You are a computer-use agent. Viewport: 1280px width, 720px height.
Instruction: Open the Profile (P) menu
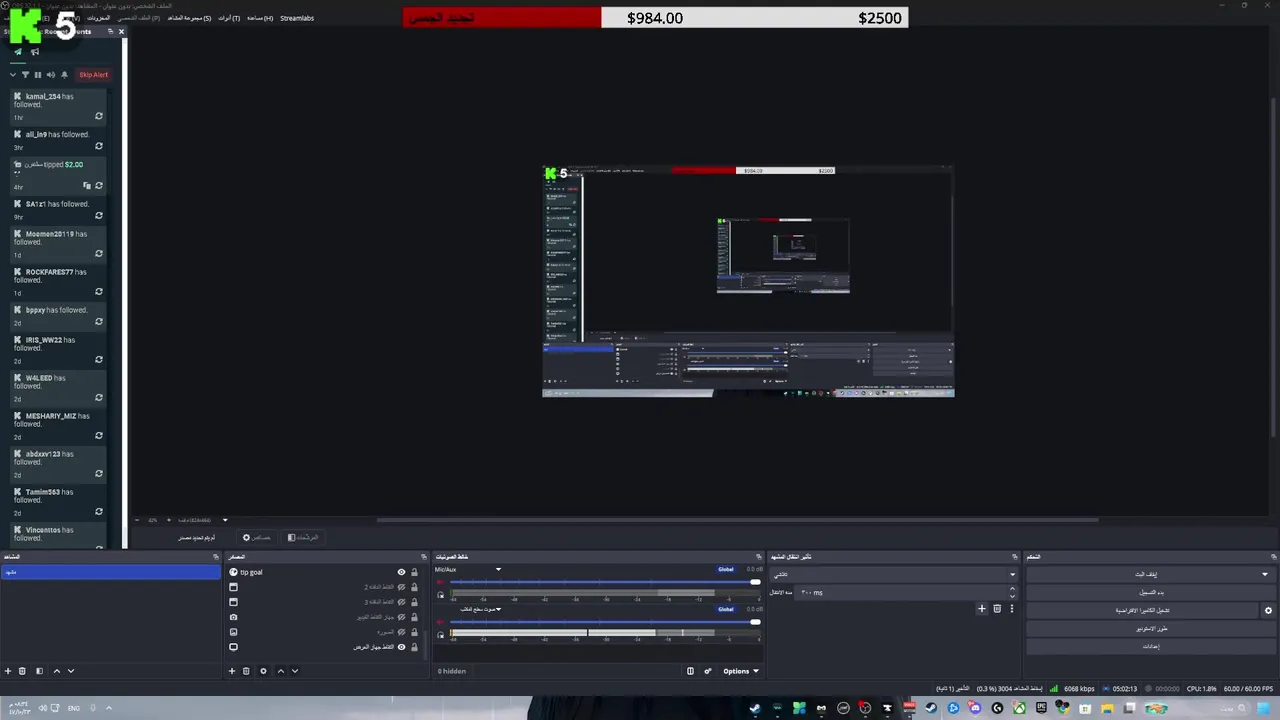tap(141, 18)
